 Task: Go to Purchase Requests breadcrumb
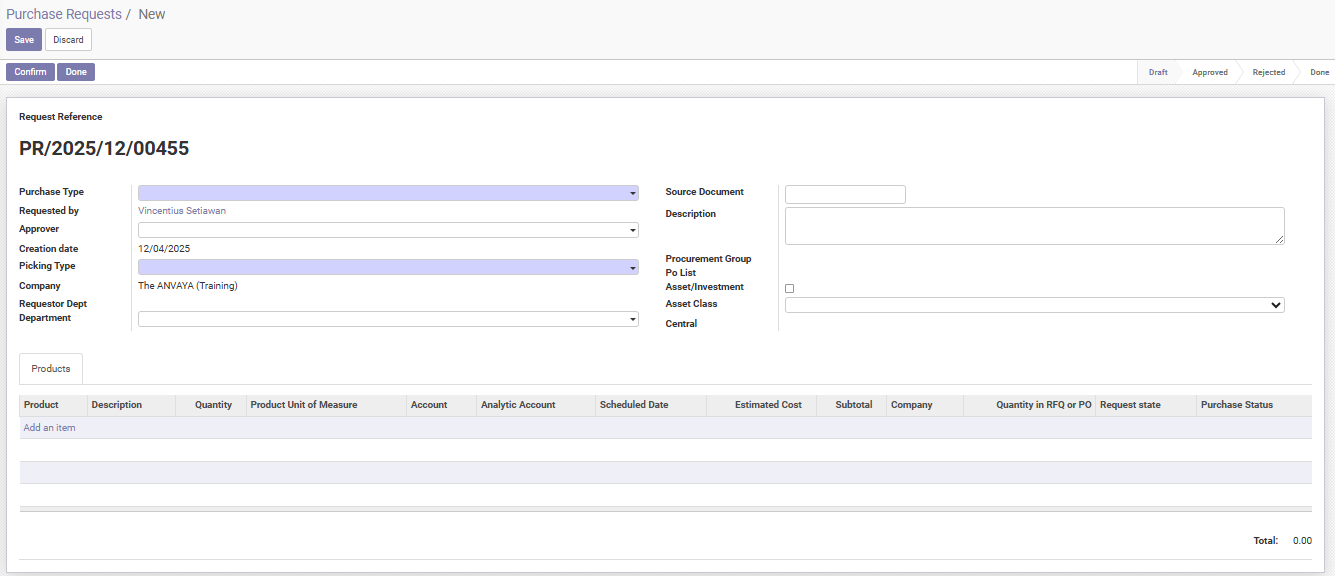point(64,14)
